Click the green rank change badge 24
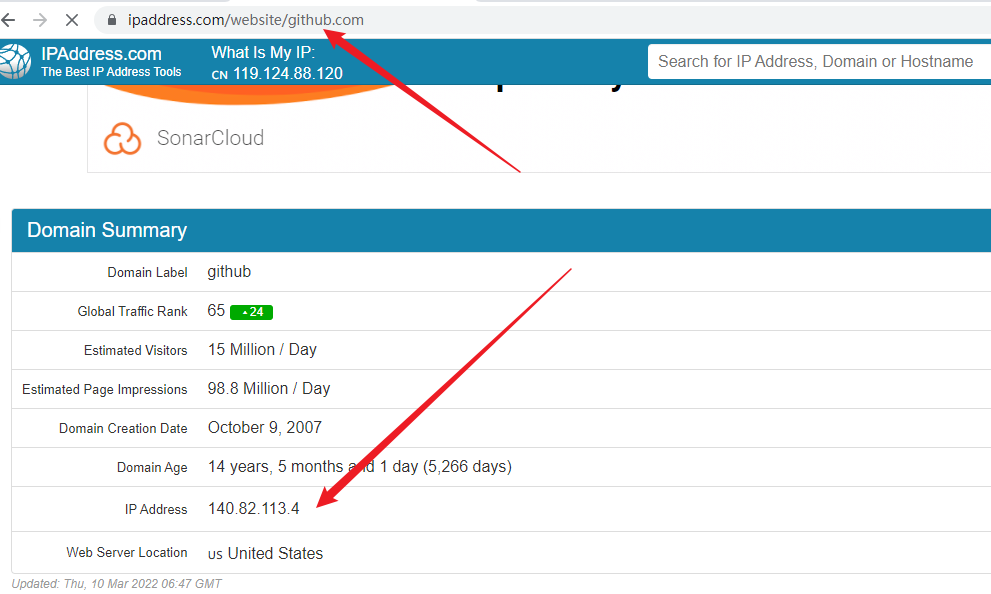 252,312
